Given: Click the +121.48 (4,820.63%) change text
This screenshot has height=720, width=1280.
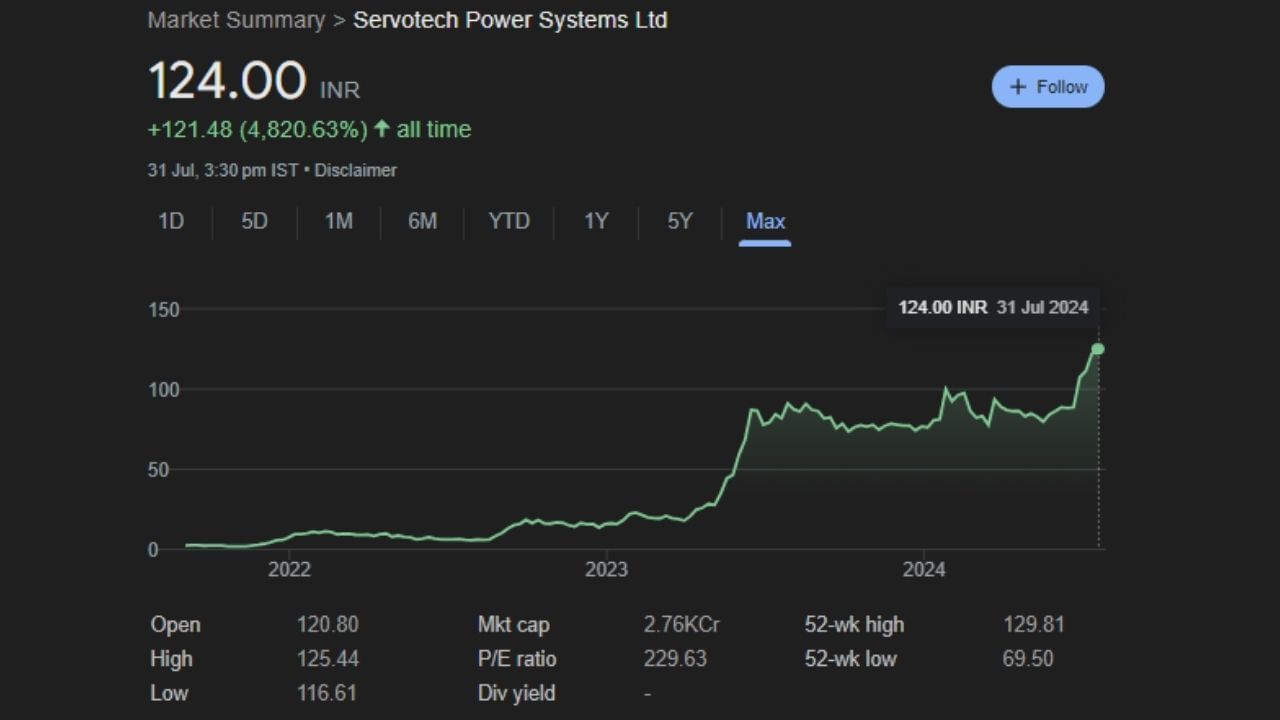Looking at the screenshot, I should [x=257, y=129].
